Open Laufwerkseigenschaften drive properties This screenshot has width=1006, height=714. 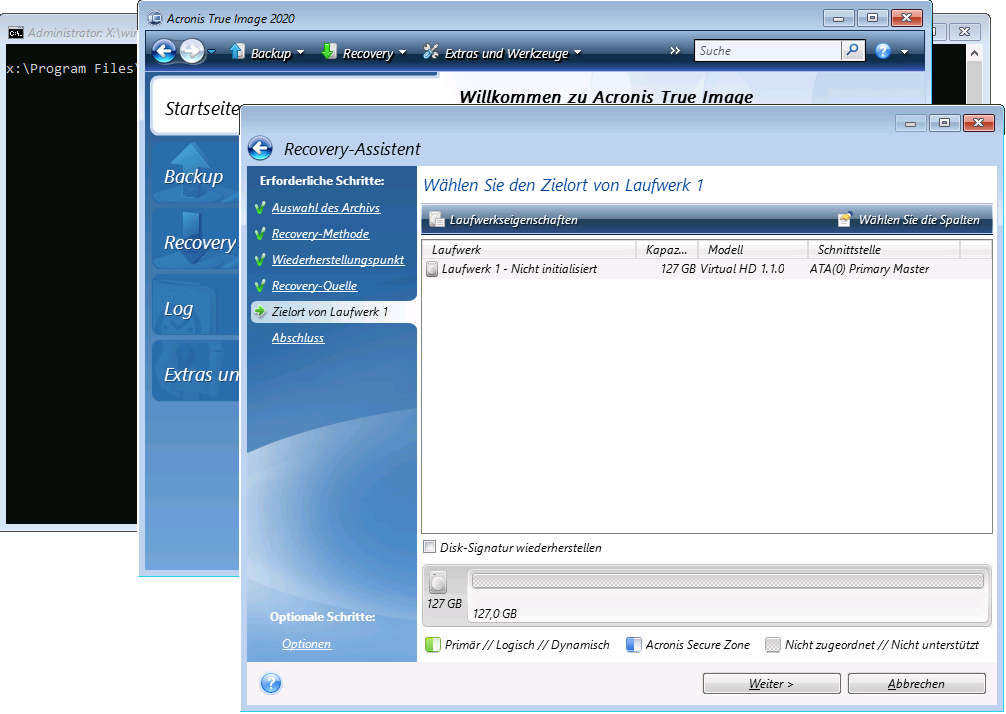pos(504,220)
